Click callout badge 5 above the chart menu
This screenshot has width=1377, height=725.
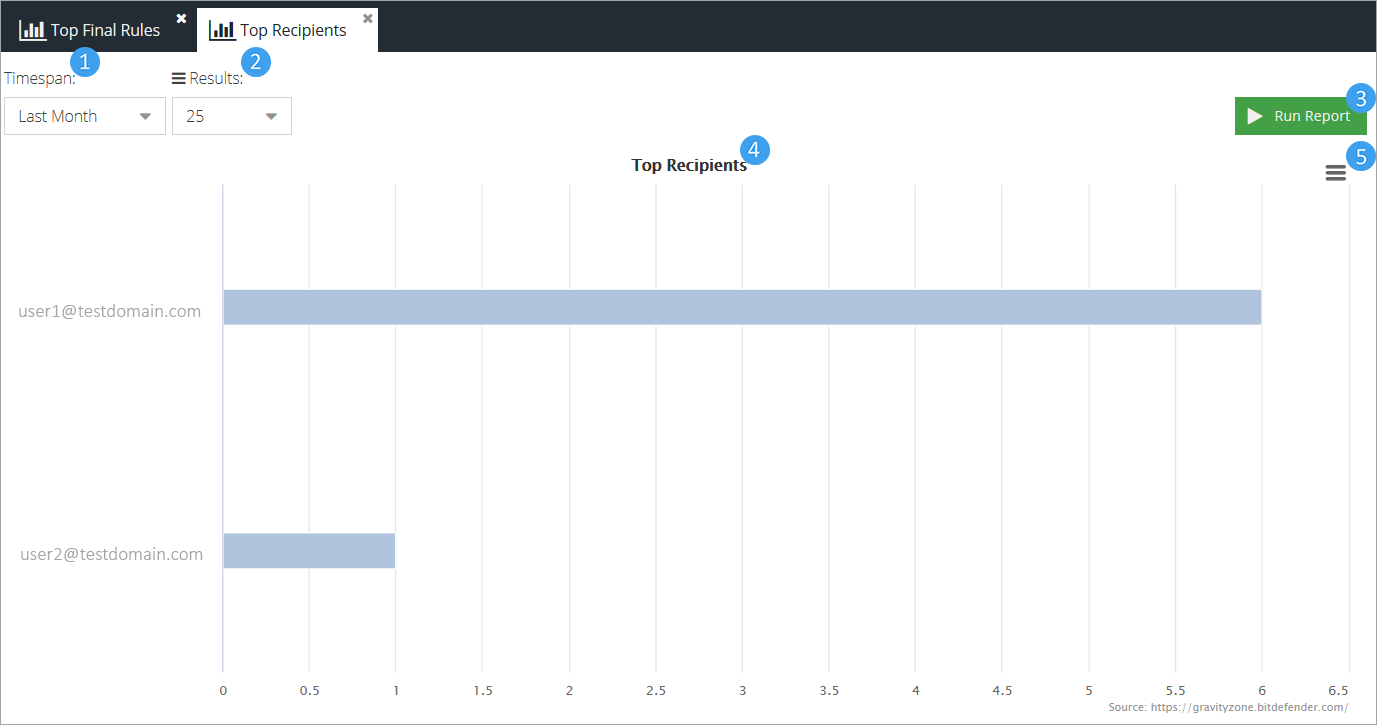point(1360,156)
